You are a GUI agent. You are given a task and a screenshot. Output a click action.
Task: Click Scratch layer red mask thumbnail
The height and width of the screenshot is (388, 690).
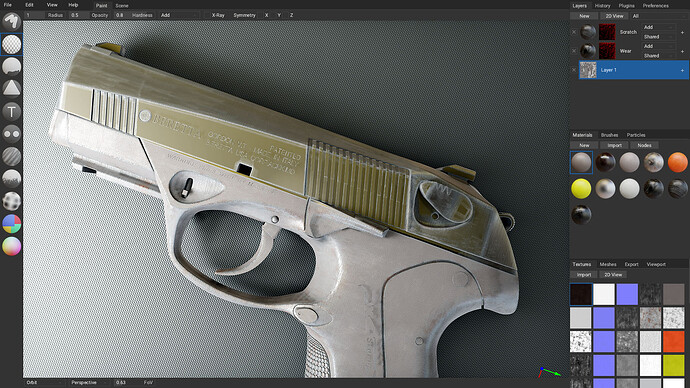click(607, 32)
